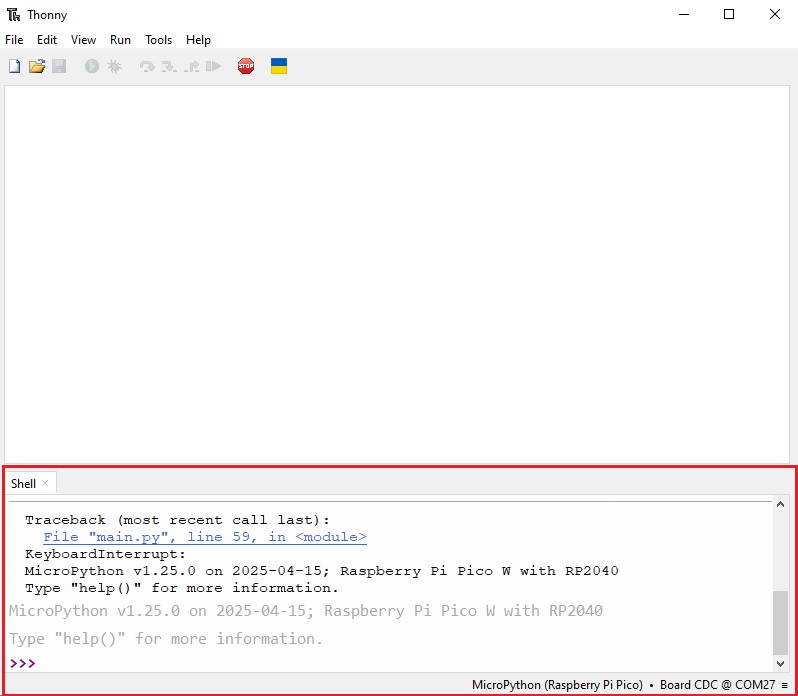Stop the backend with red STOP icon

click(246, 66)
